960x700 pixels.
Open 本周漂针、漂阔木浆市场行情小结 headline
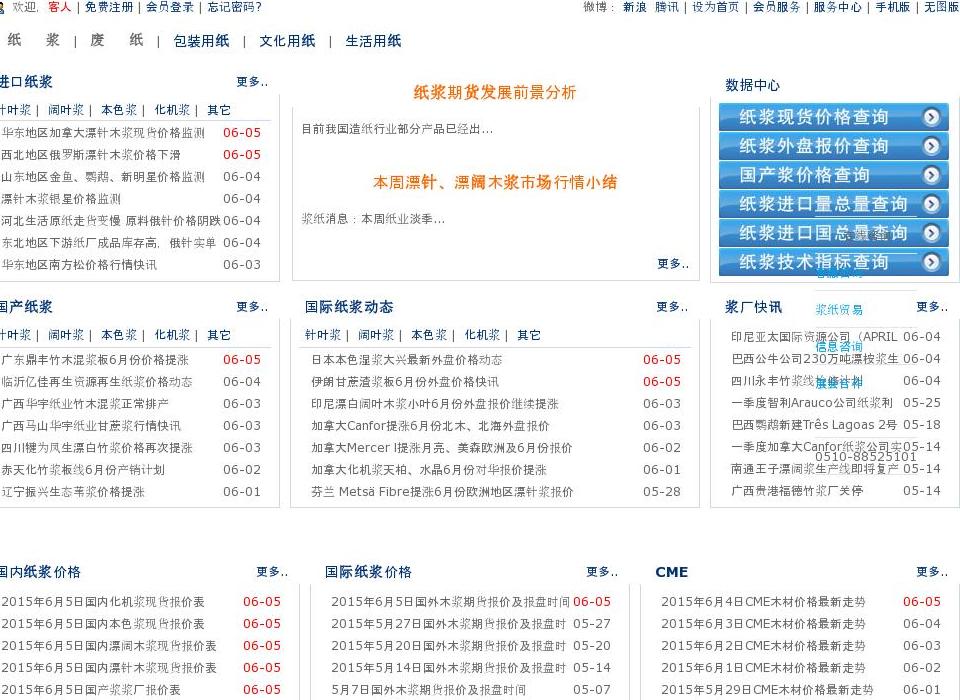tap(495, 182)
